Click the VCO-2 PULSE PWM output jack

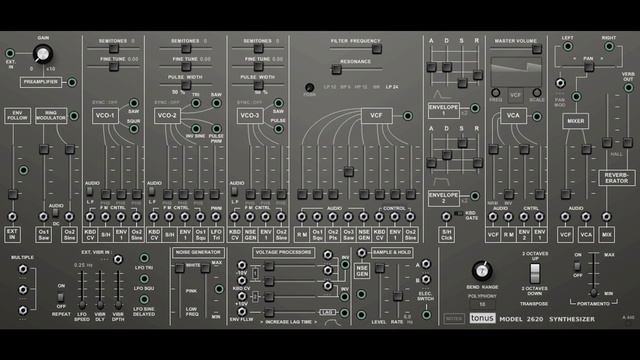tap(216, 129)
